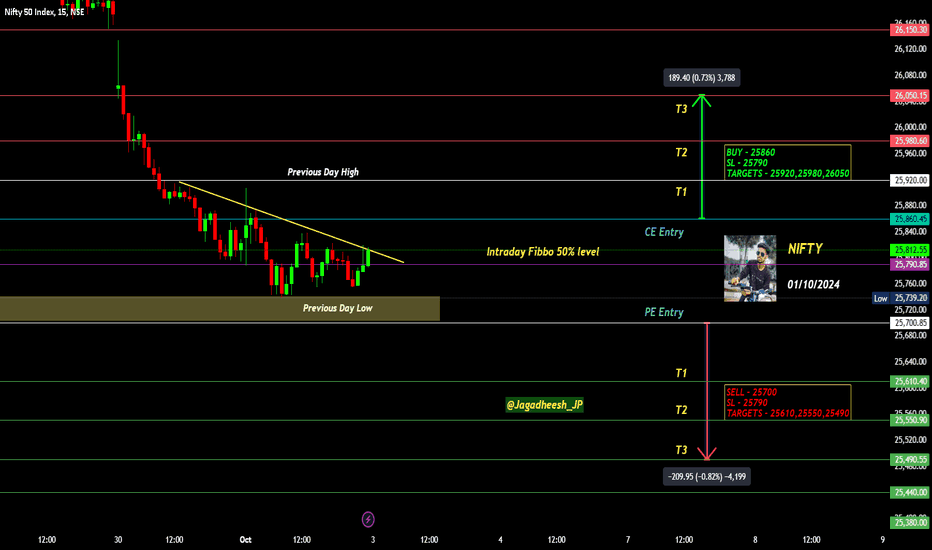Click the 25,490.55 green price label
This screenshot has width=932, height=550.
[x=909, y=460]
